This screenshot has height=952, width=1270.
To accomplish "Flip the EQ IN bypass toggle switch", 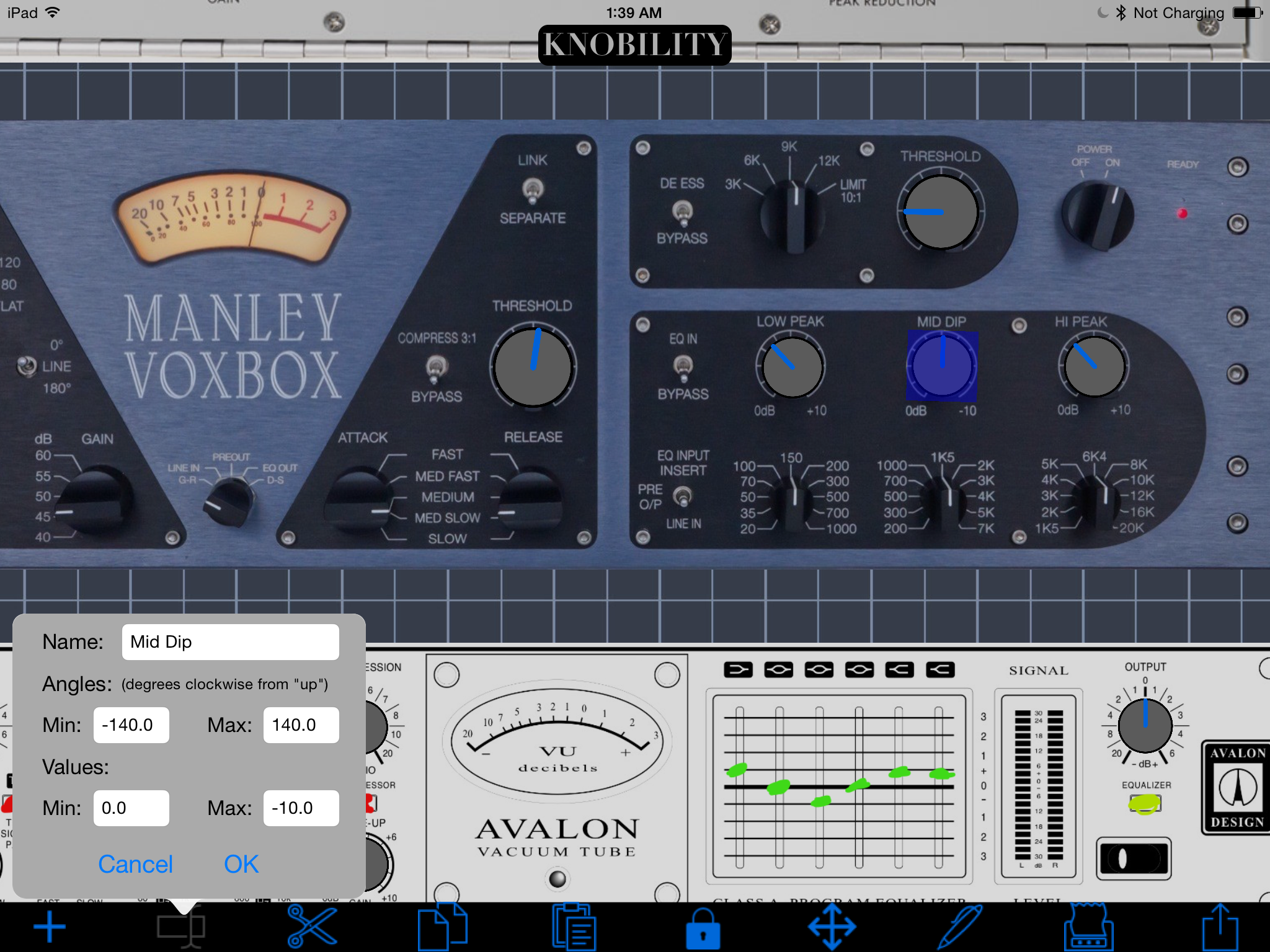I will (683, 367).
